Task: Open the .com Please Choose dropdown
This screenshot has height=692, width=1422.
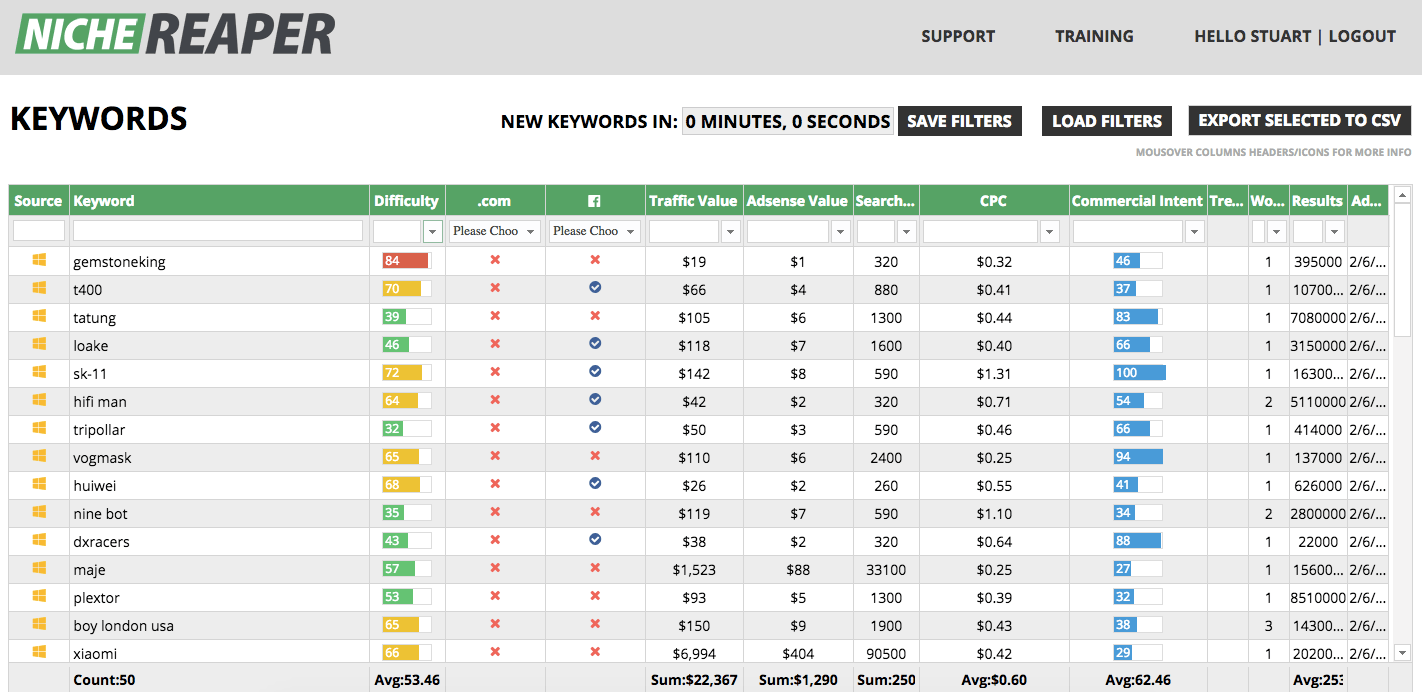Action: coord(494,231)
